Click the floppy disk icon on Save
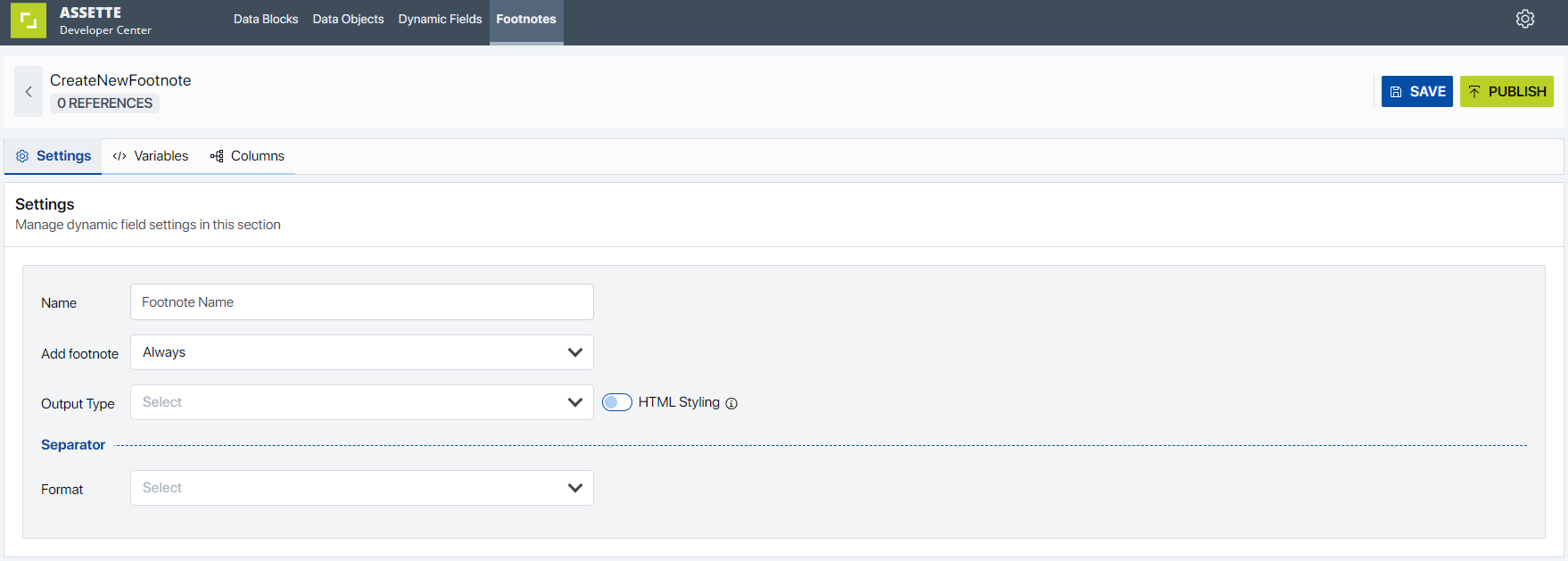Screen dimensions: 1568x561 [1396, 92]
